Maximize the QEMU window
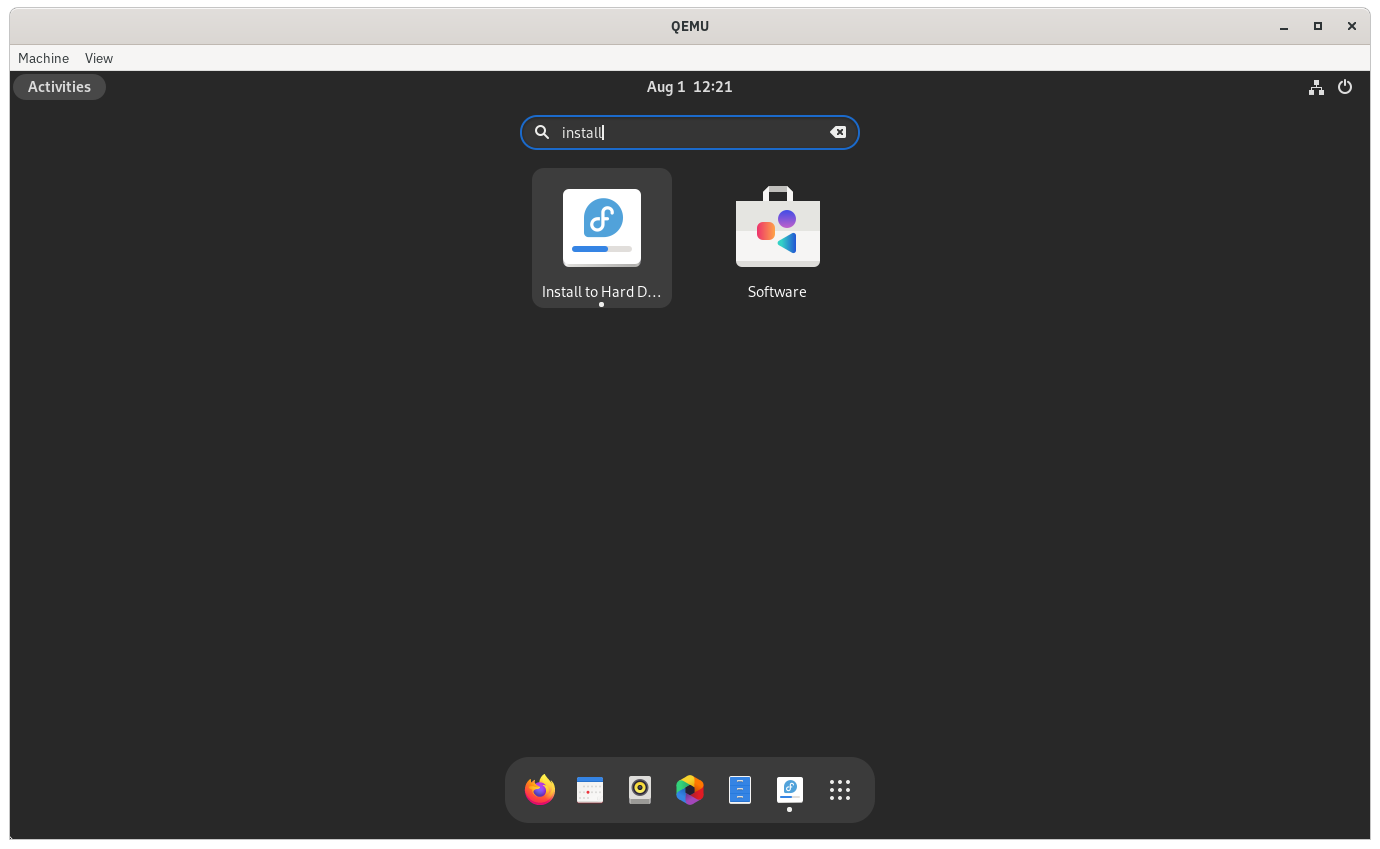1380x849 pixels. (1318, 26)
